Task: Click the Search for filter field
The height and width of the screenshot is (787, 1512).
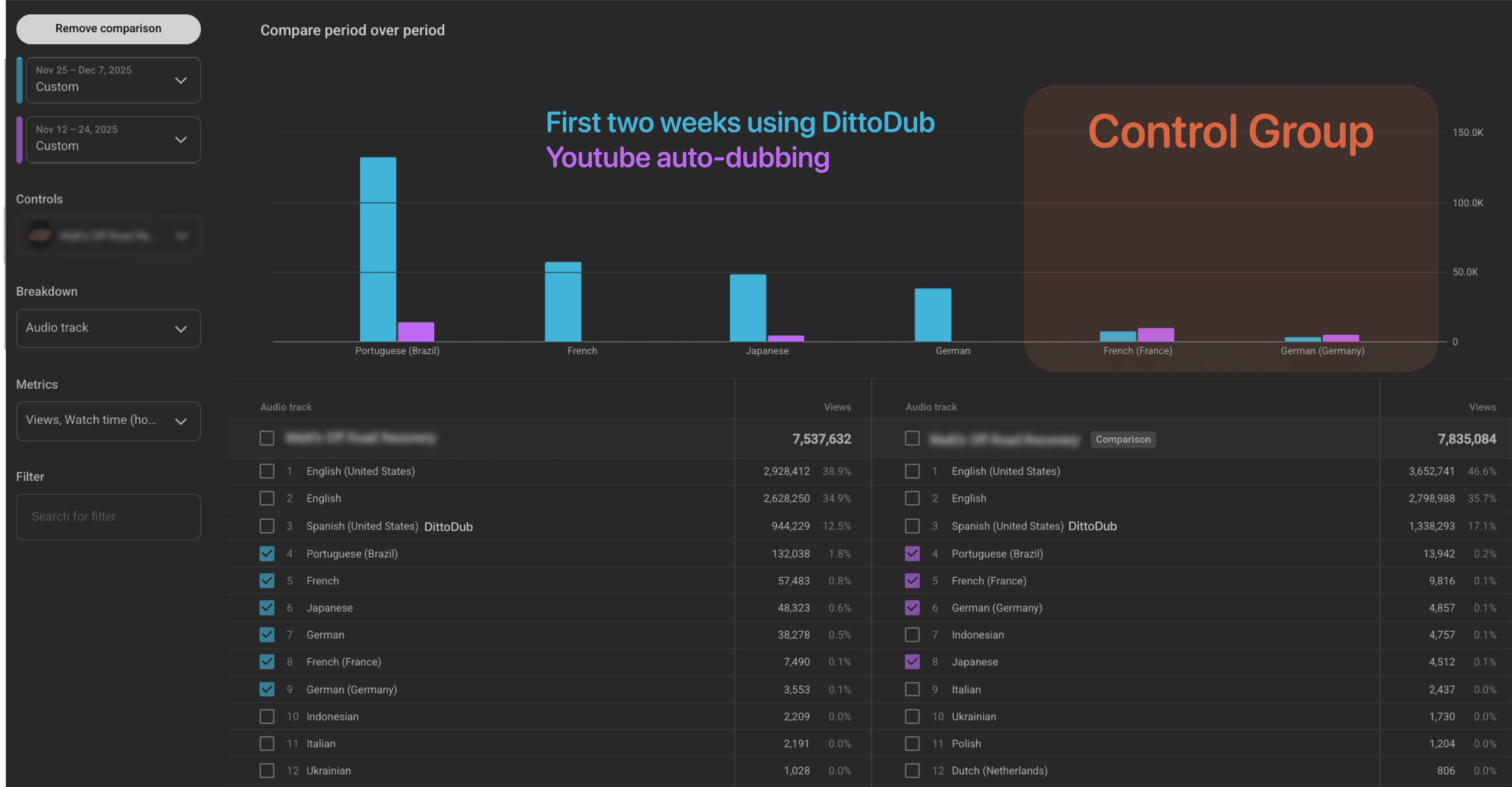Action: (x=109, y=517)
